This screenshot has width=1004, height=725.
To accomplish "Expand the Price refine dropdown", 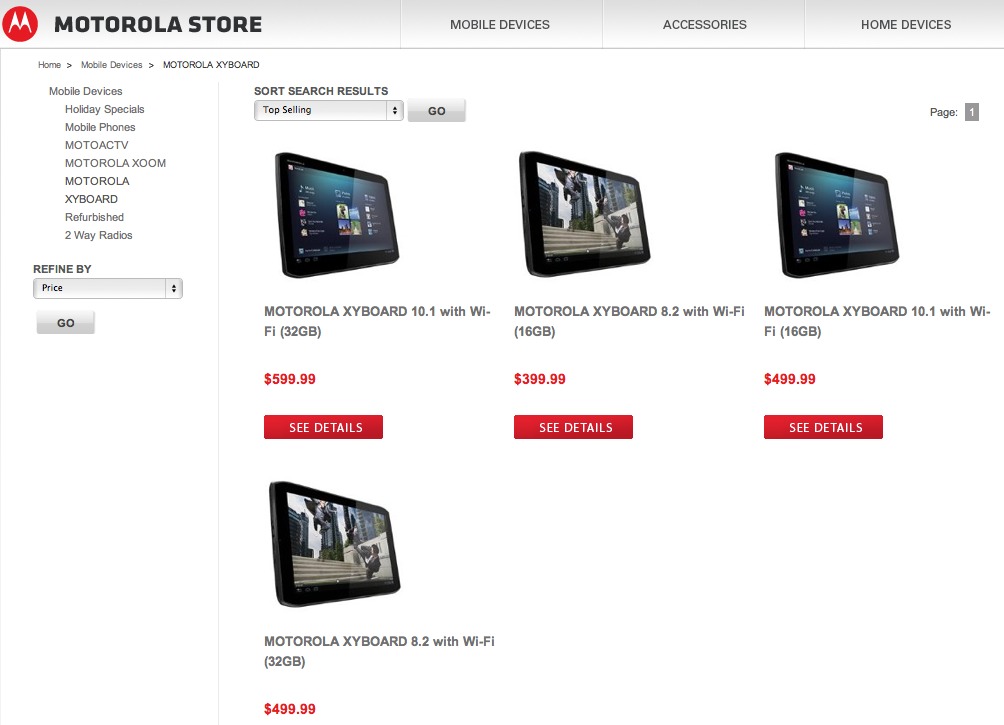I will (x=108, y=288).
